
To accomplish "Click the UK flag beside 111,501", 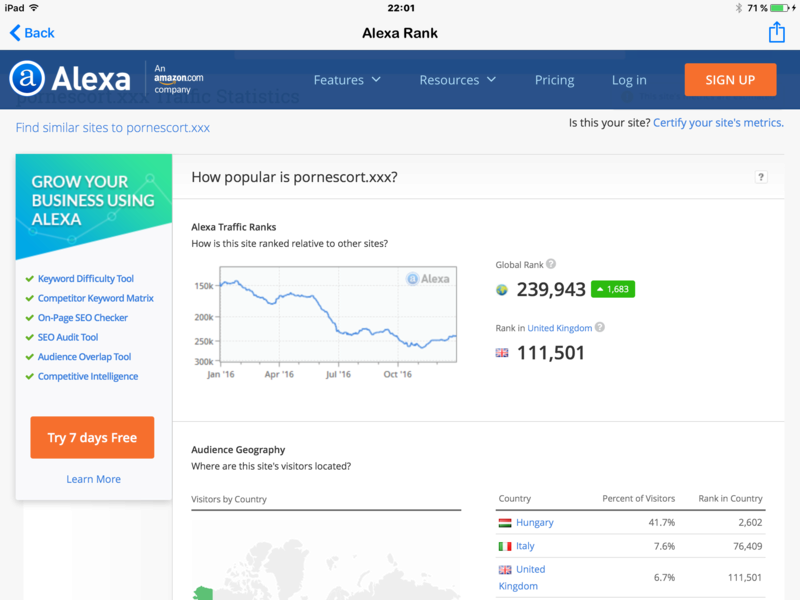I will (x=502, y=353).
